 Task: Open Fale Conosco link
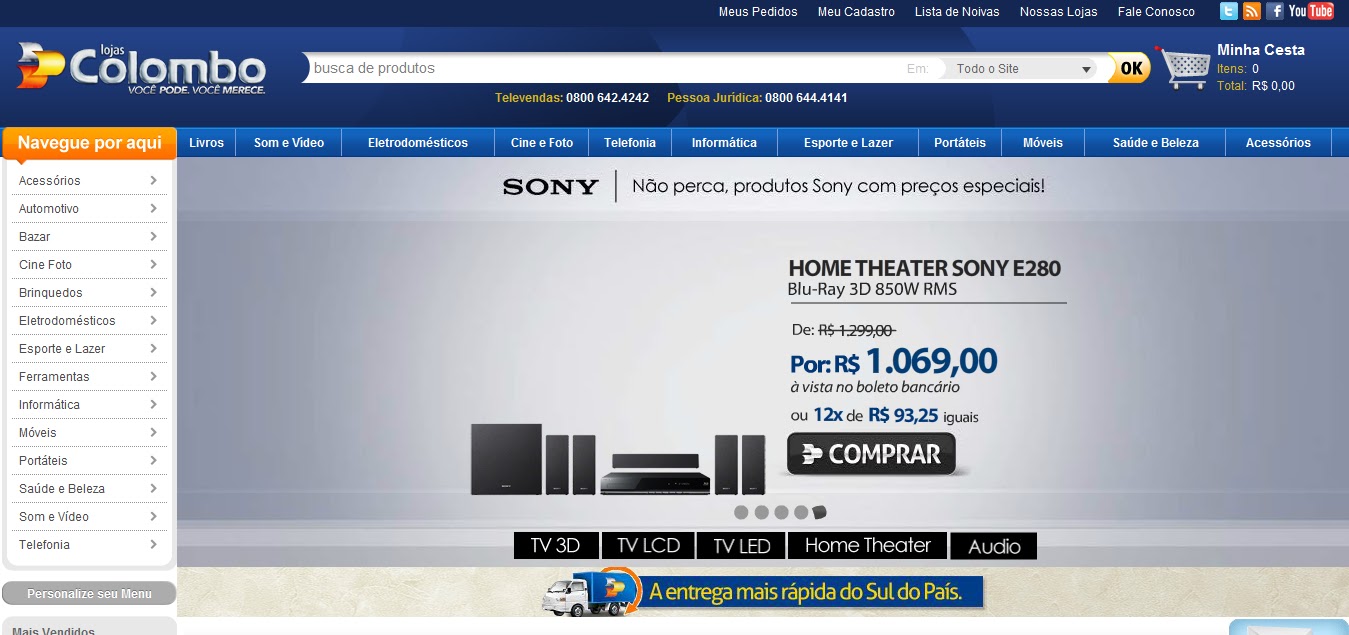[1156, 12]
